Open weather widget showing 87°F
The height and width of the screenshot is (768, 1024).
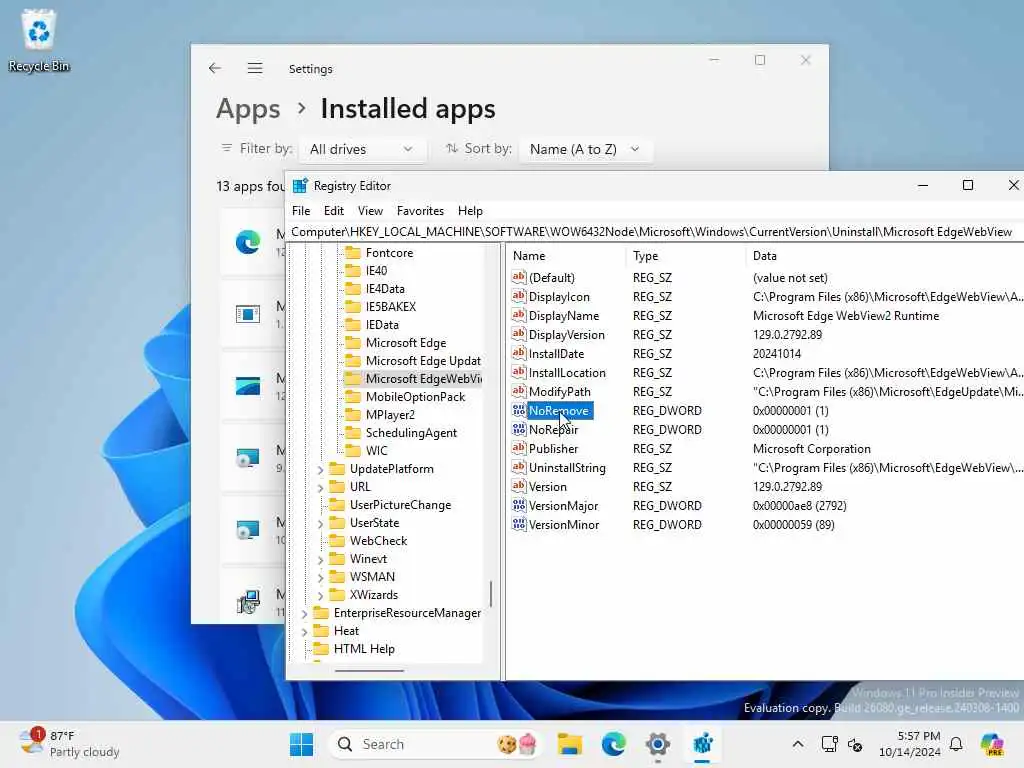[x=69, y=744]
